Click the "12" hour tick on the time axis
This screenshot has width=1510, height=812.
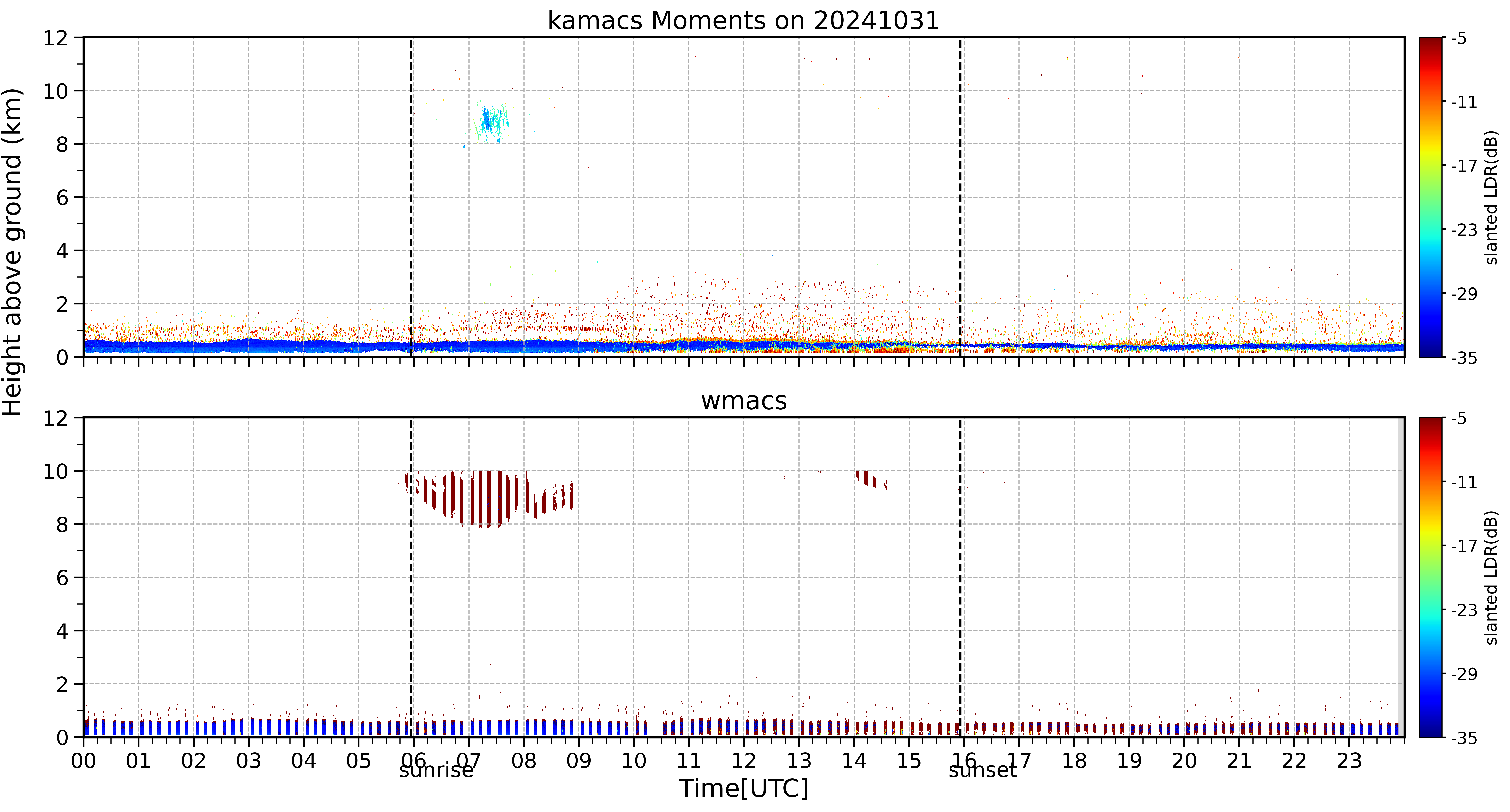coord(744,761)
